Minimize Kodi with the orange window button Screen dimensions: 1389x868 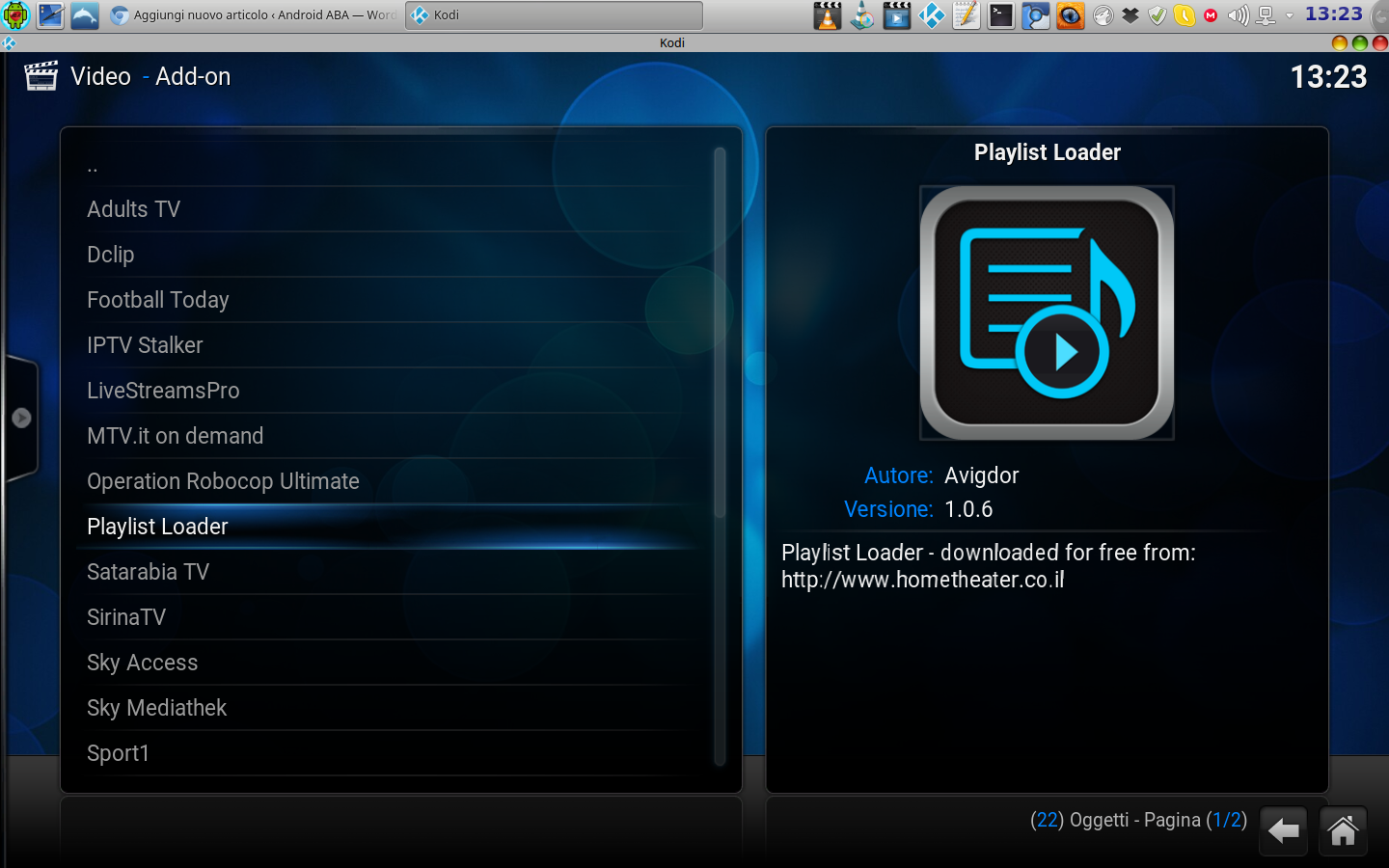coord(1339,42)
